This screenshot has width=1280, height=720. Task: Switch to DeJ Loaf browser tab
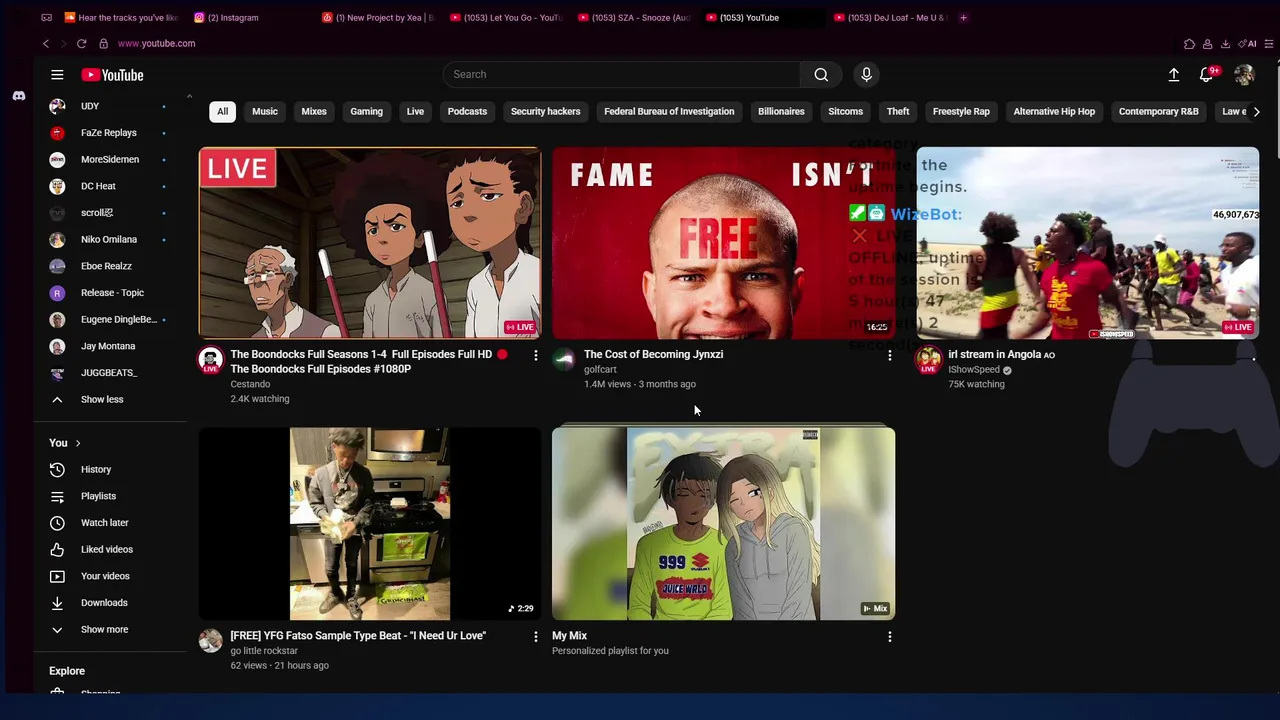coord(890,17)
